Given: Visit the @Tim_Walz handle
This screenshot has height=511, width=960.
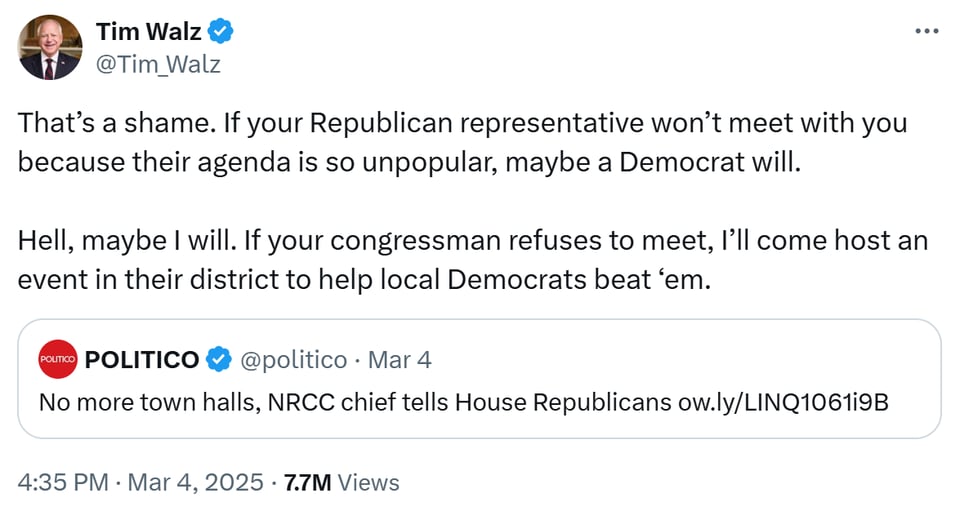Looking at the screenshot, I should (x=158, y=65).
